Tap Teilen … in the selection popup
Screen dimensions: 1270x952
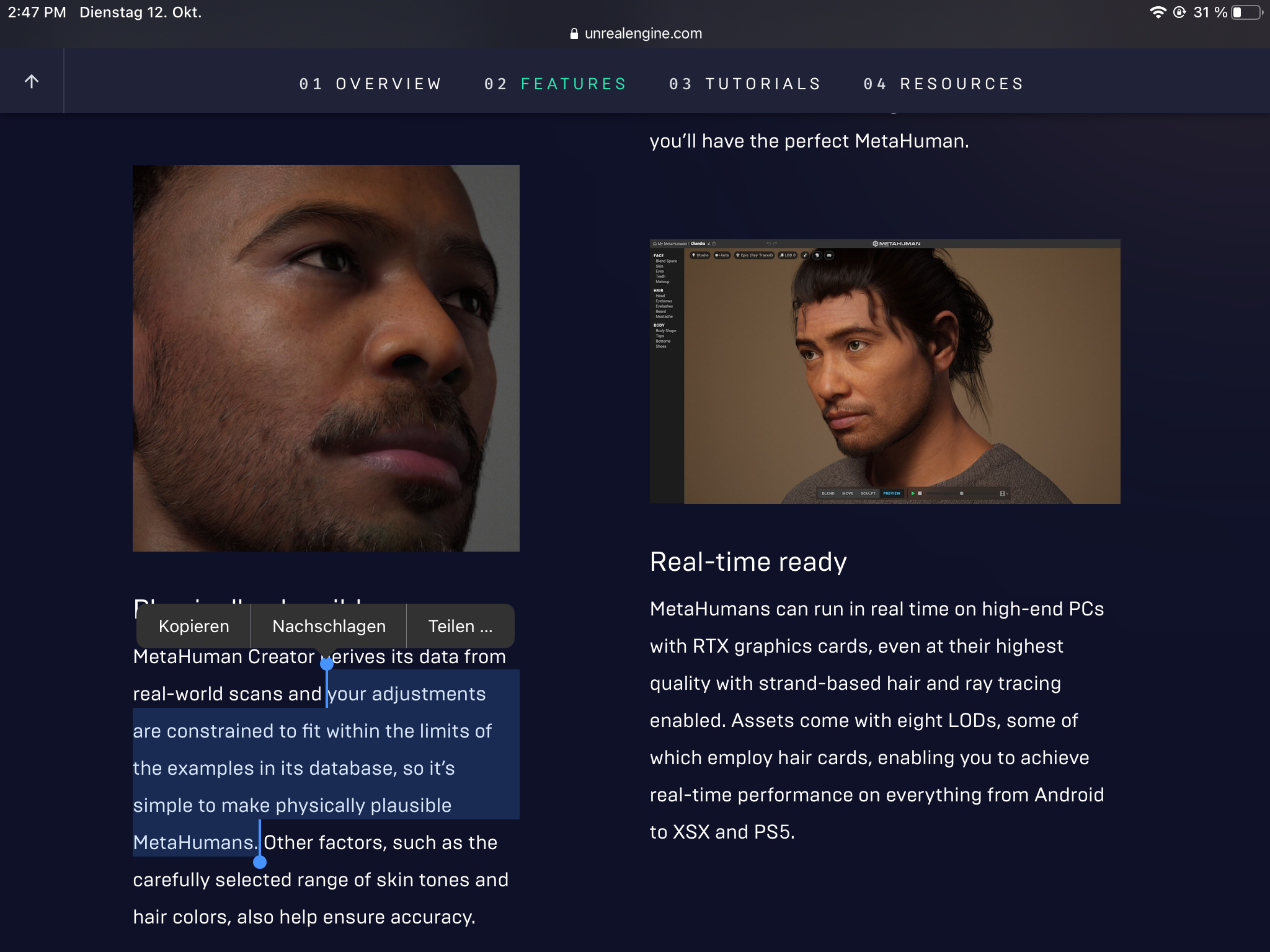point(460,626)
